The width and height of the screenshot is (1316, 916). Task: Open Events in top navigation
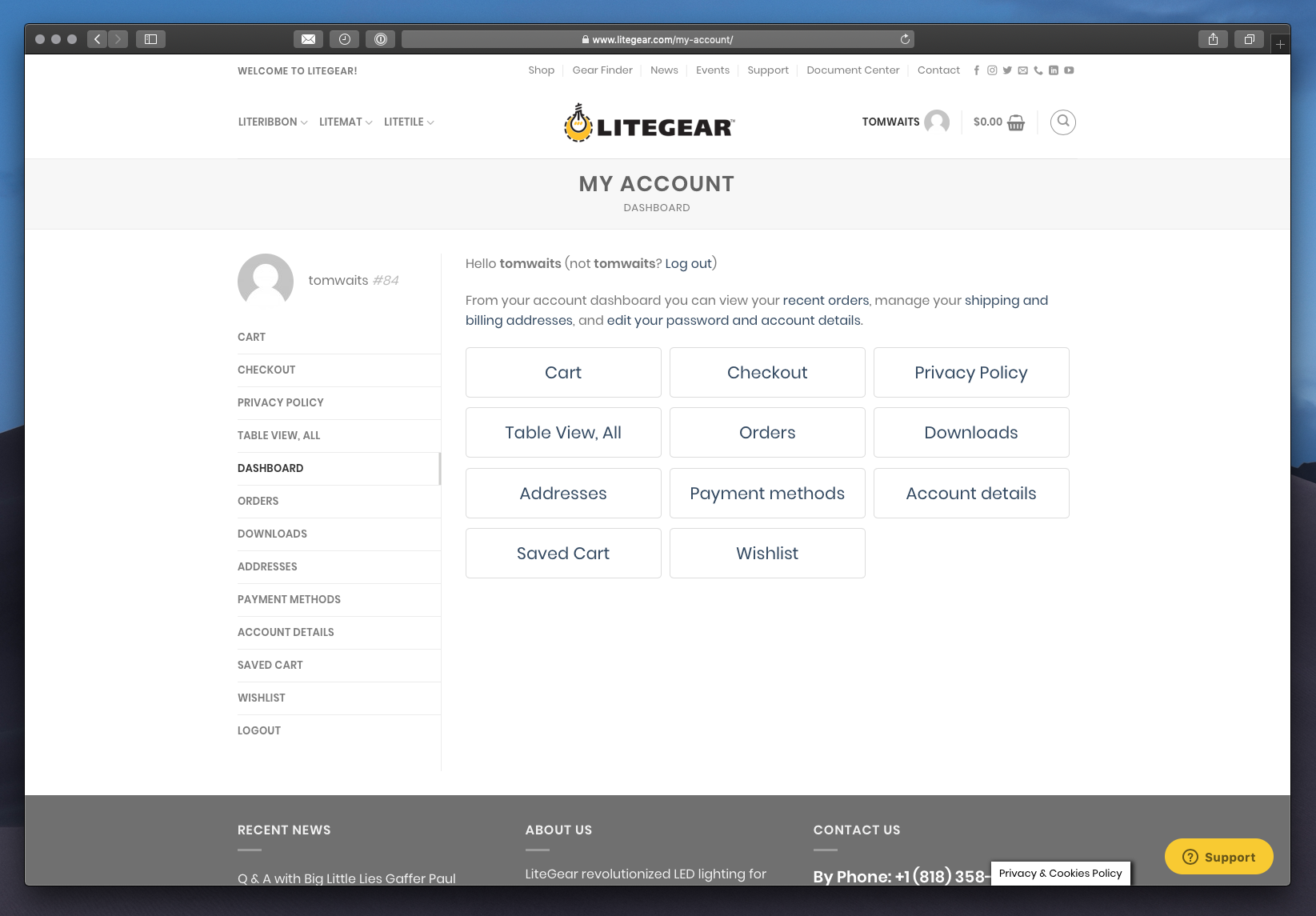point(713,70)
